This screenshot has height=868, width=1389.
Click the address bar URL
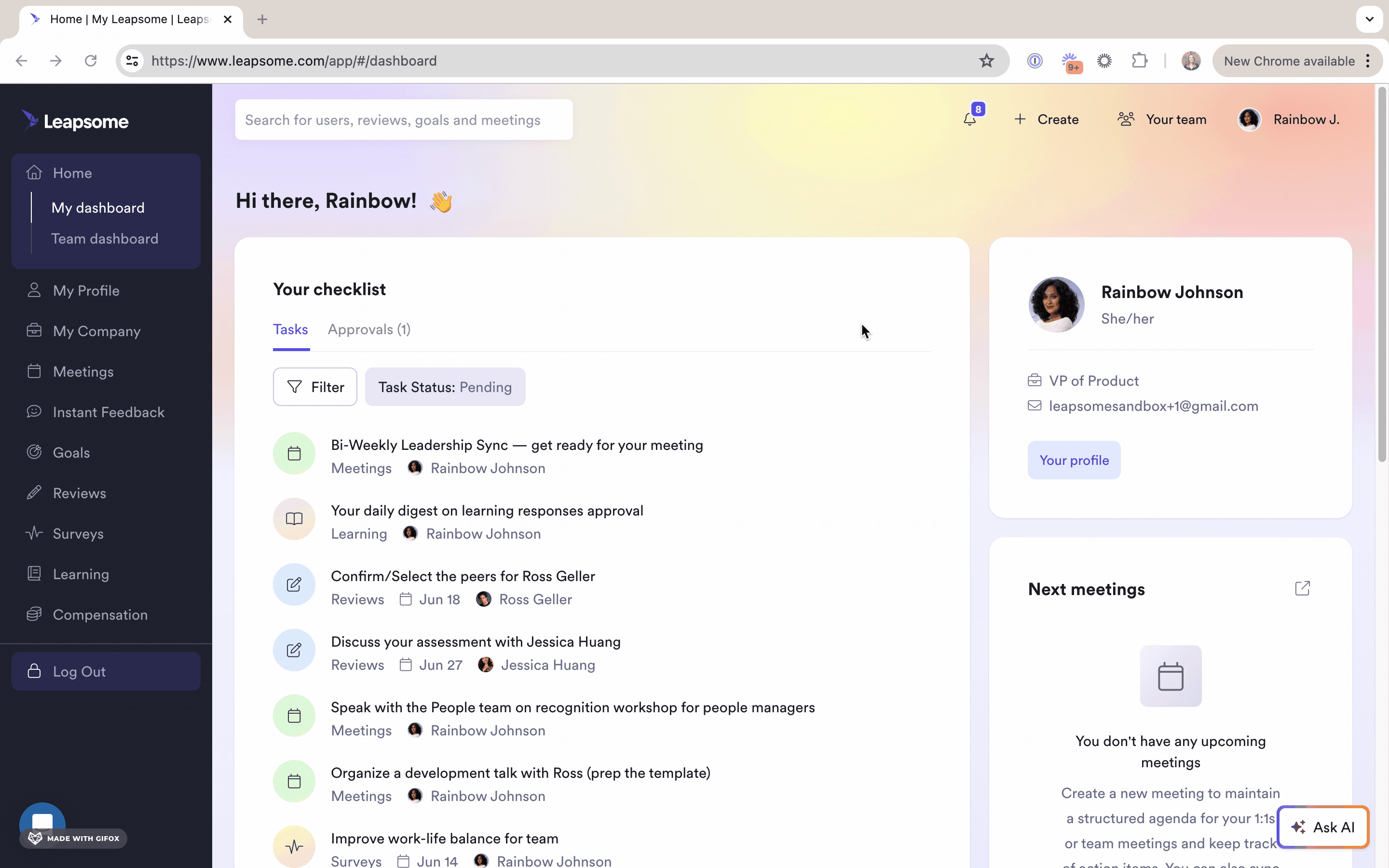click(294, 61)
